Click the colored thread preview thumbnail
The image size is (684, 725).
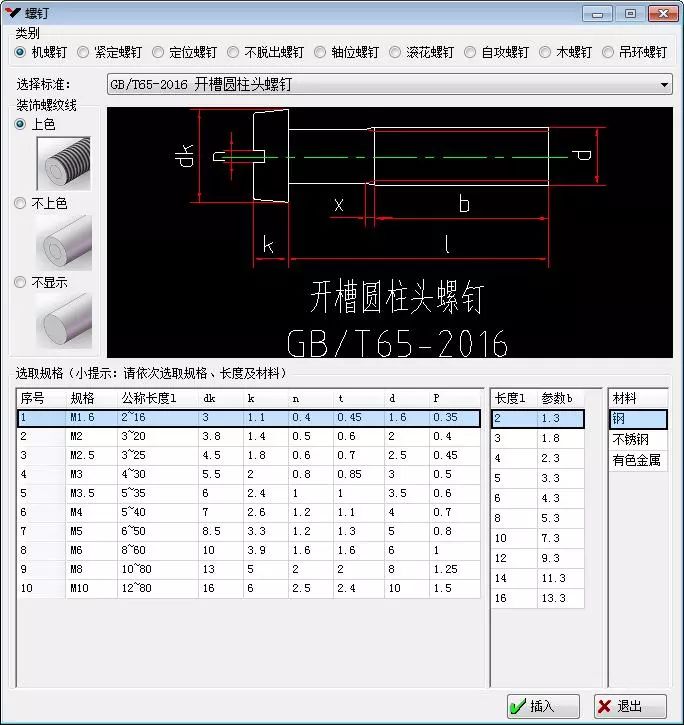tap(64, 163)
